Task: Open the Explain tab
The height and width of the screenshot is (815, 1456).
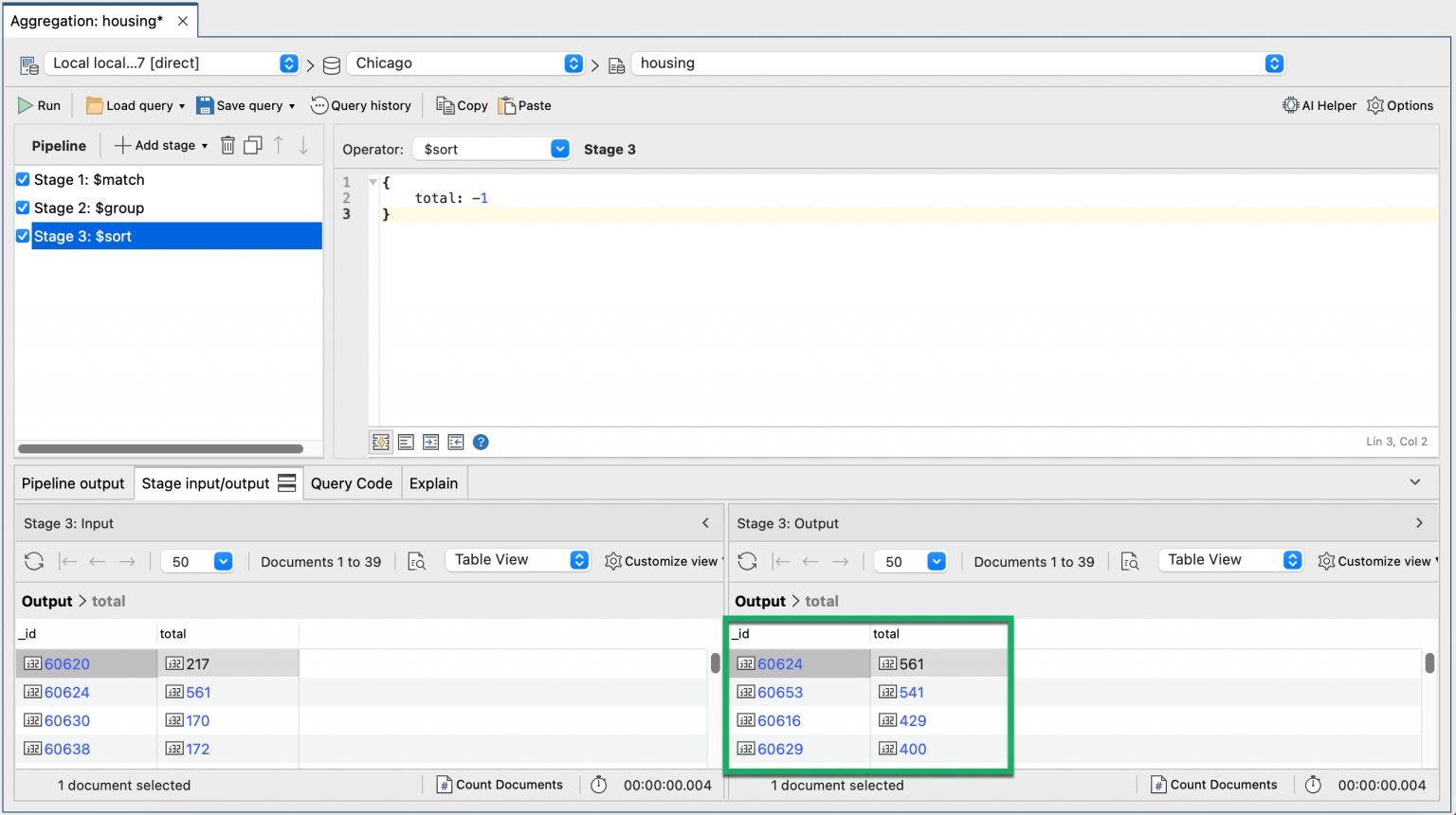Action: click(x=434, y=483)
